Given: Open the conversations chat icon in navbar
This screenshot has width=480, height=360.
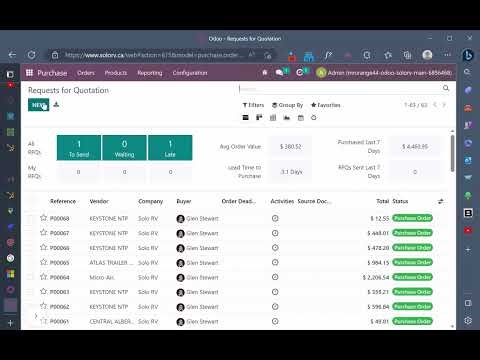Looking at the screenshot, I should (x=279, y=72).
